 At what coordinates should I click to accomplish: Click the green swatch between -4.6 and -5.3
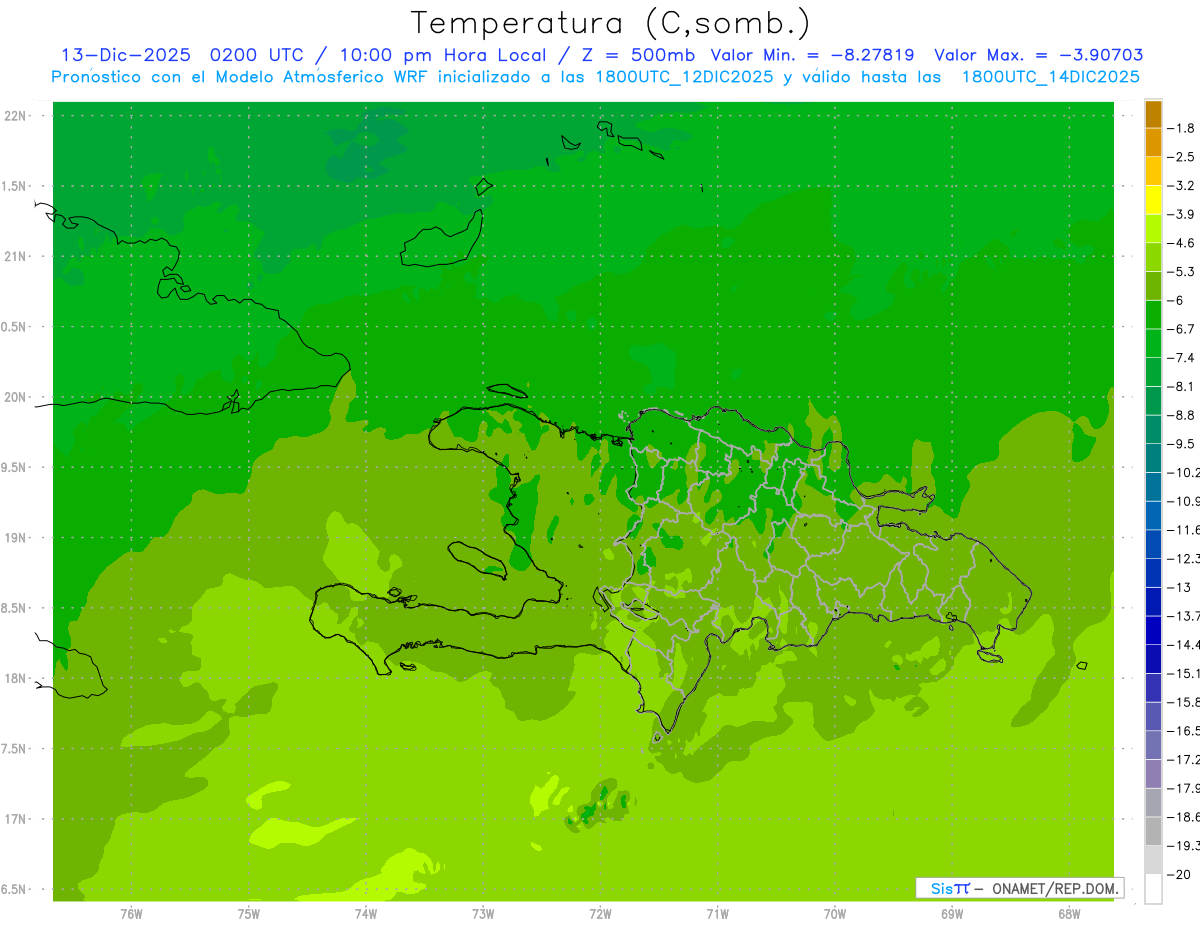click(x=1154, y=258)
